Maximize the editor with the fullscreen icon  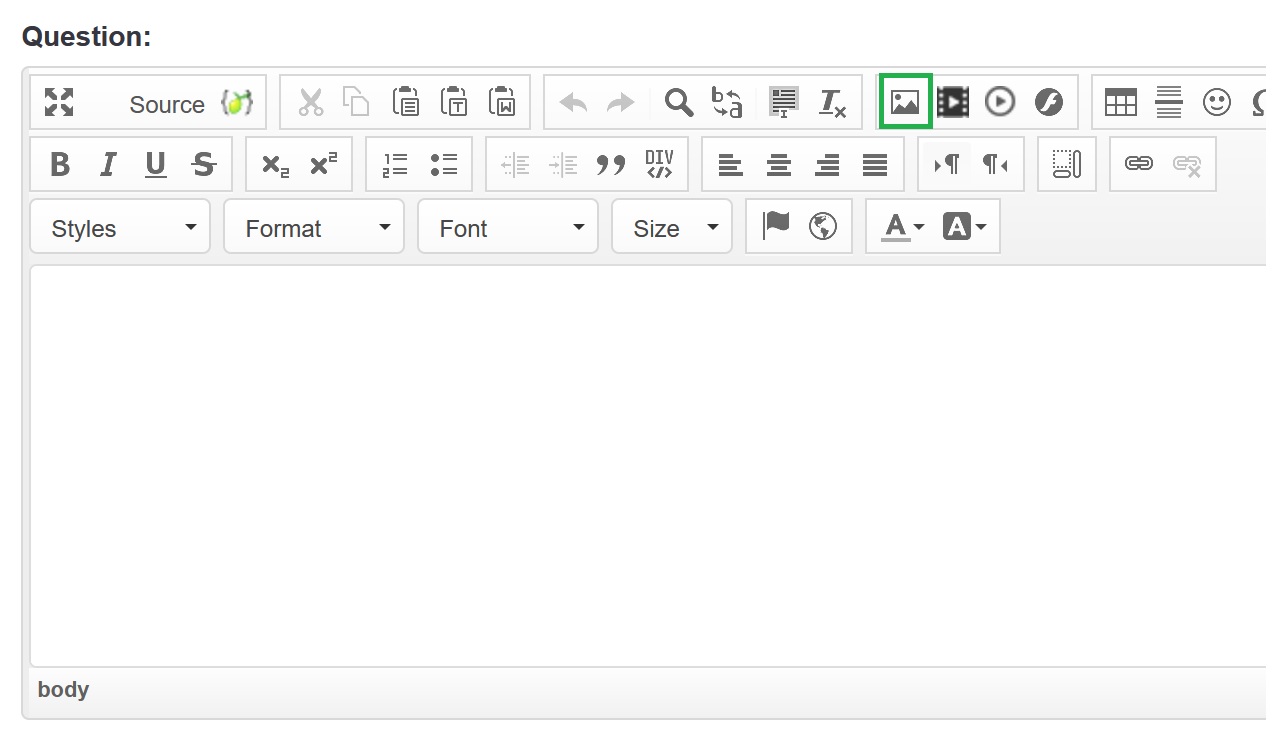[59, 102]
